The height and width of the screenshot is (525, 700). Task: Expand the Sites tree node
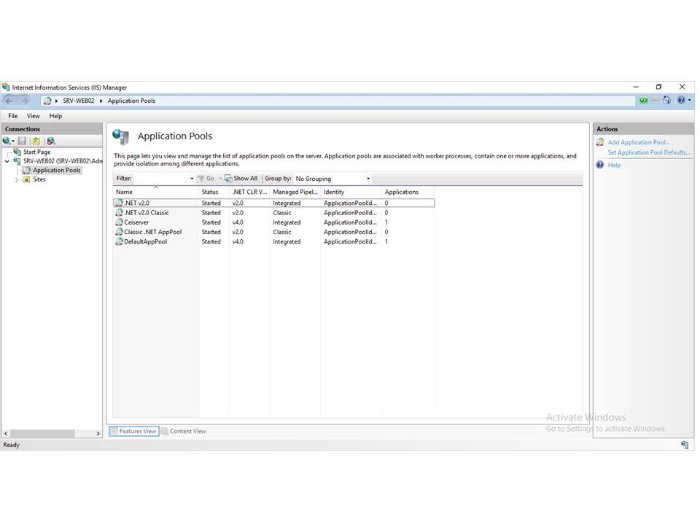pyautogui.click(x=16, y=180)
